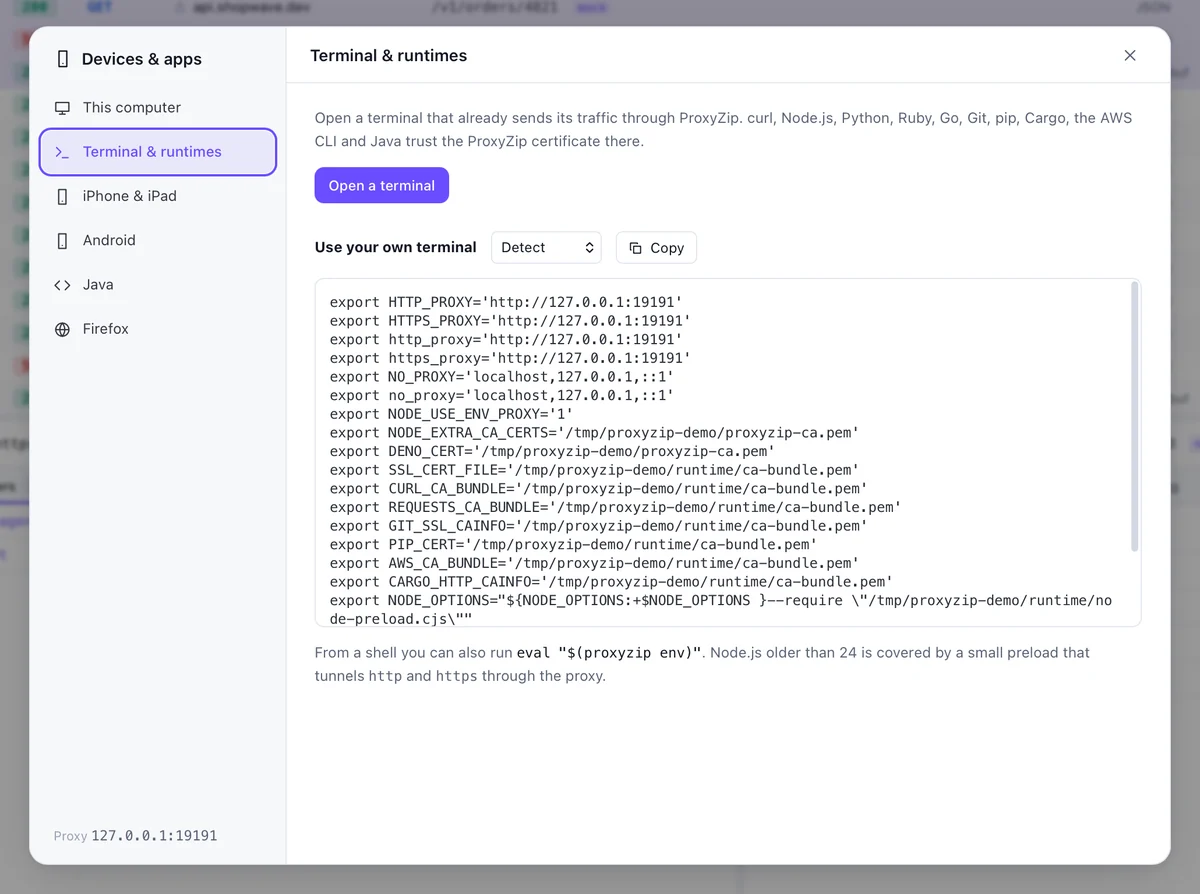
Task: Open the Terminal & runtimes section
Action: pos(158,152)
